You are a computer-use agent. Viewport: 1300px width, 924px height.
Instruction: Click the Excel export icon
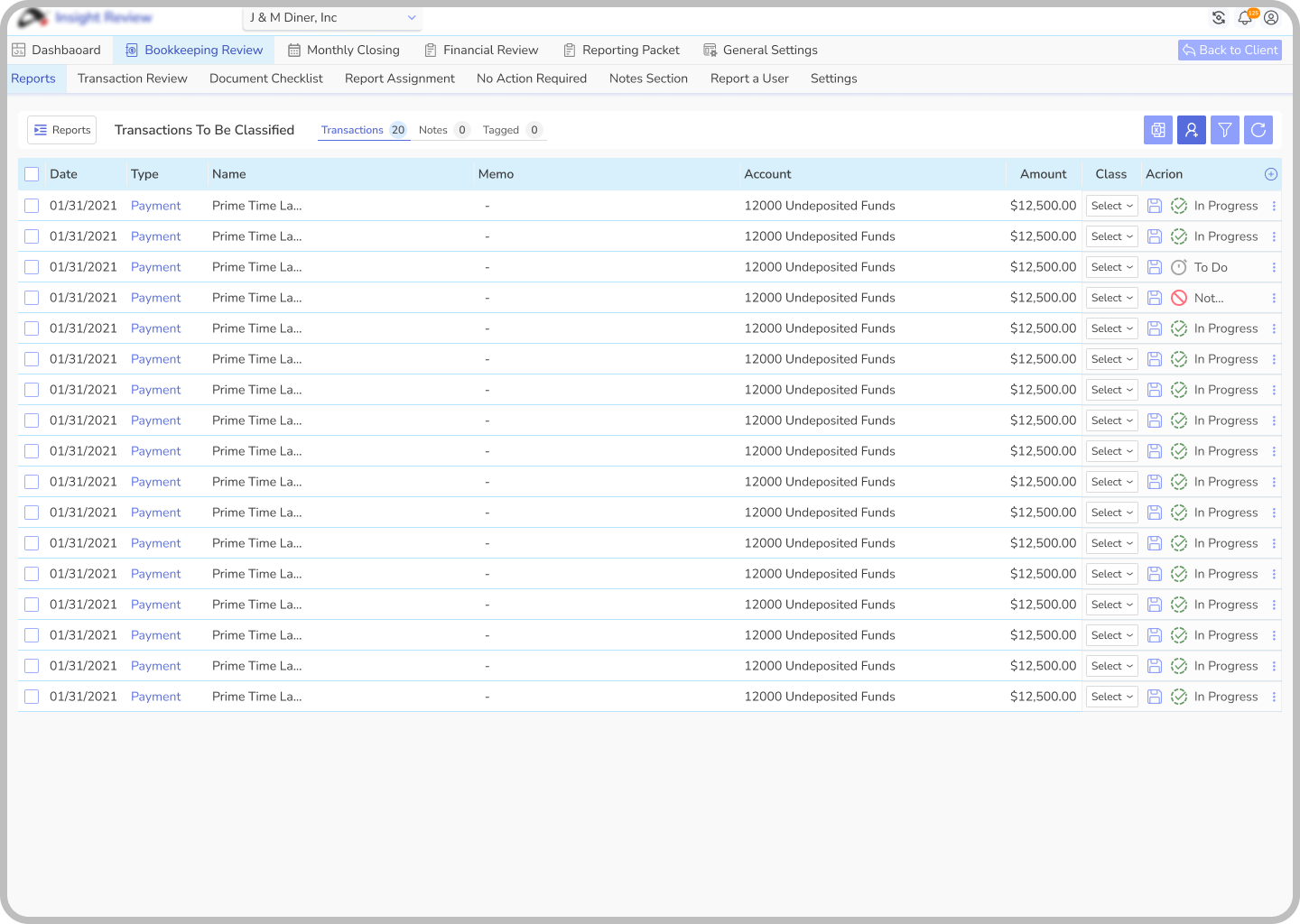[x=1158, y=130]
